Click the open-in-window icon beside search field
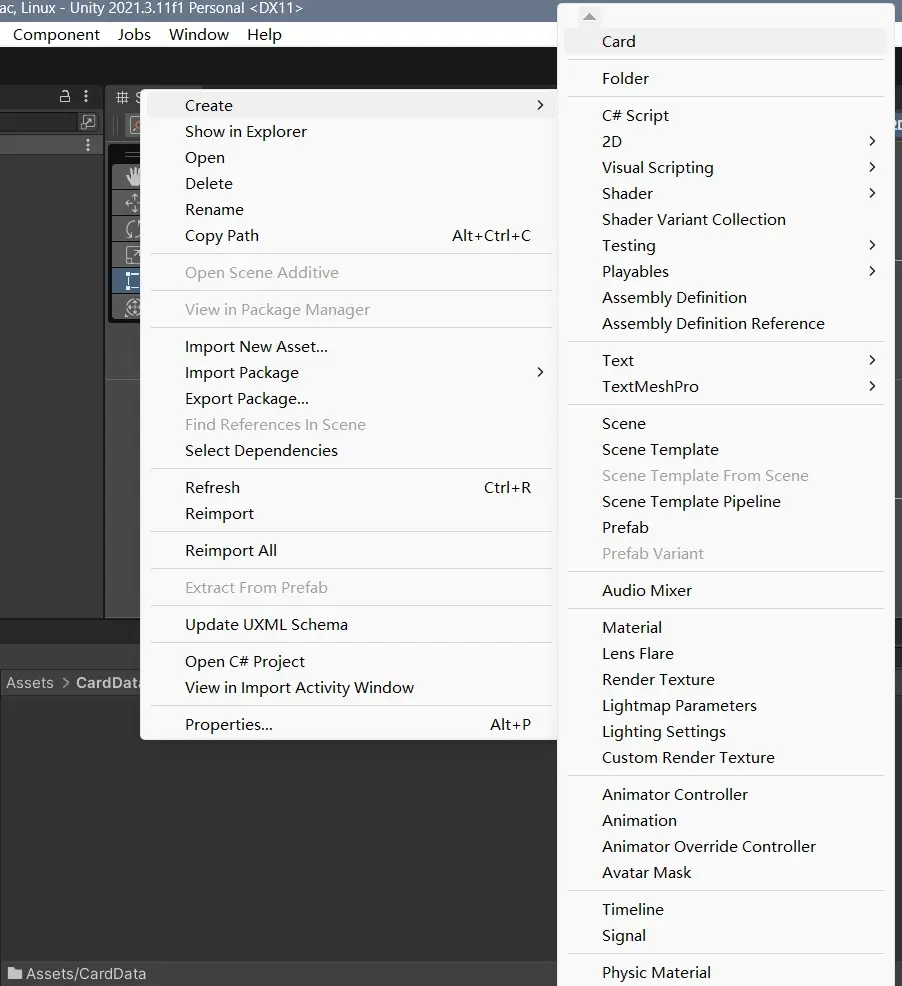This screenshot has height=986, width=902. 88,122
